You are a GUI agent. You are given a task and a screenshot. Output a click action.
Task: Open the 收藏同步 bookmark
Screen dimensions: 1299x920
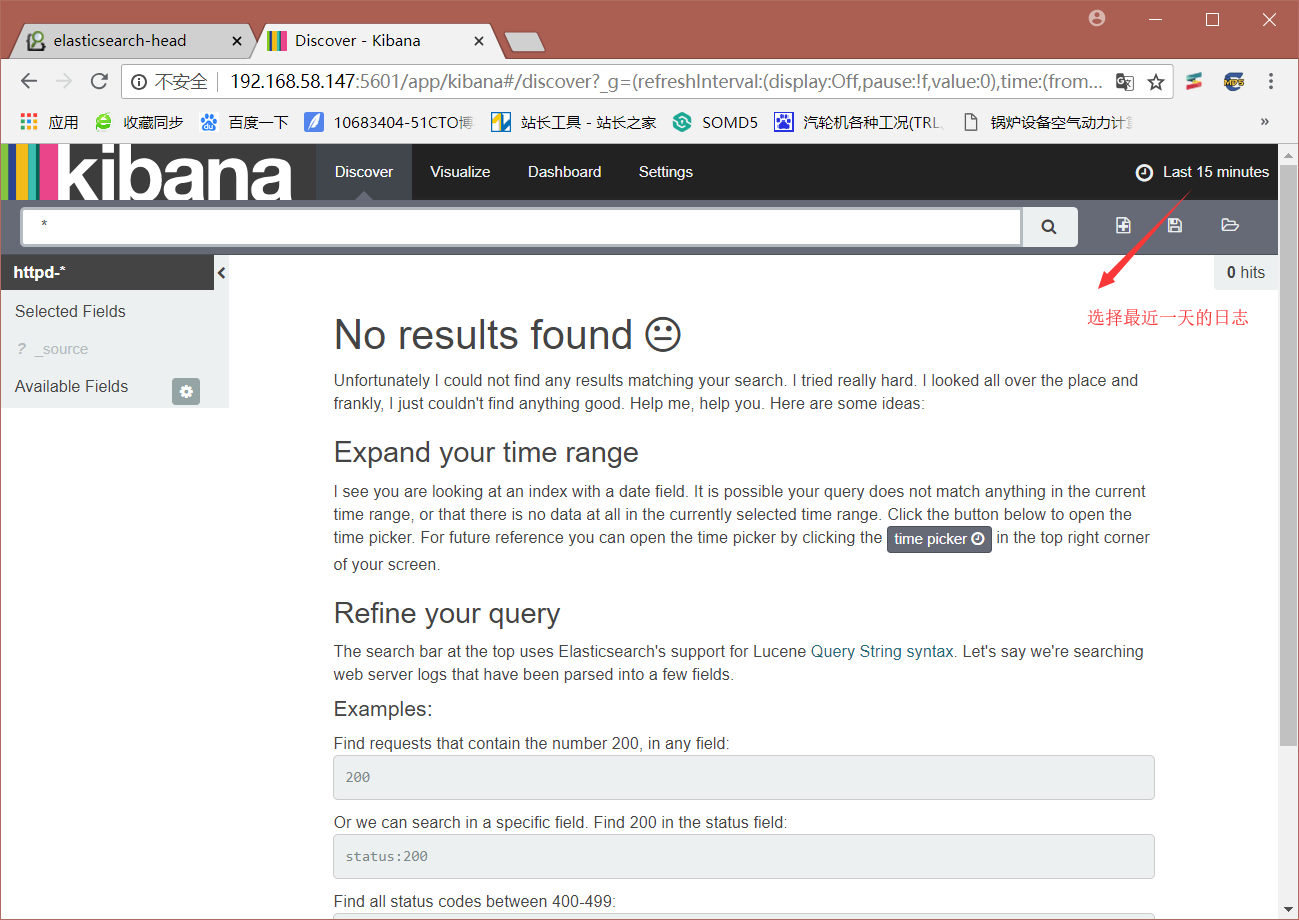[139, 122]
